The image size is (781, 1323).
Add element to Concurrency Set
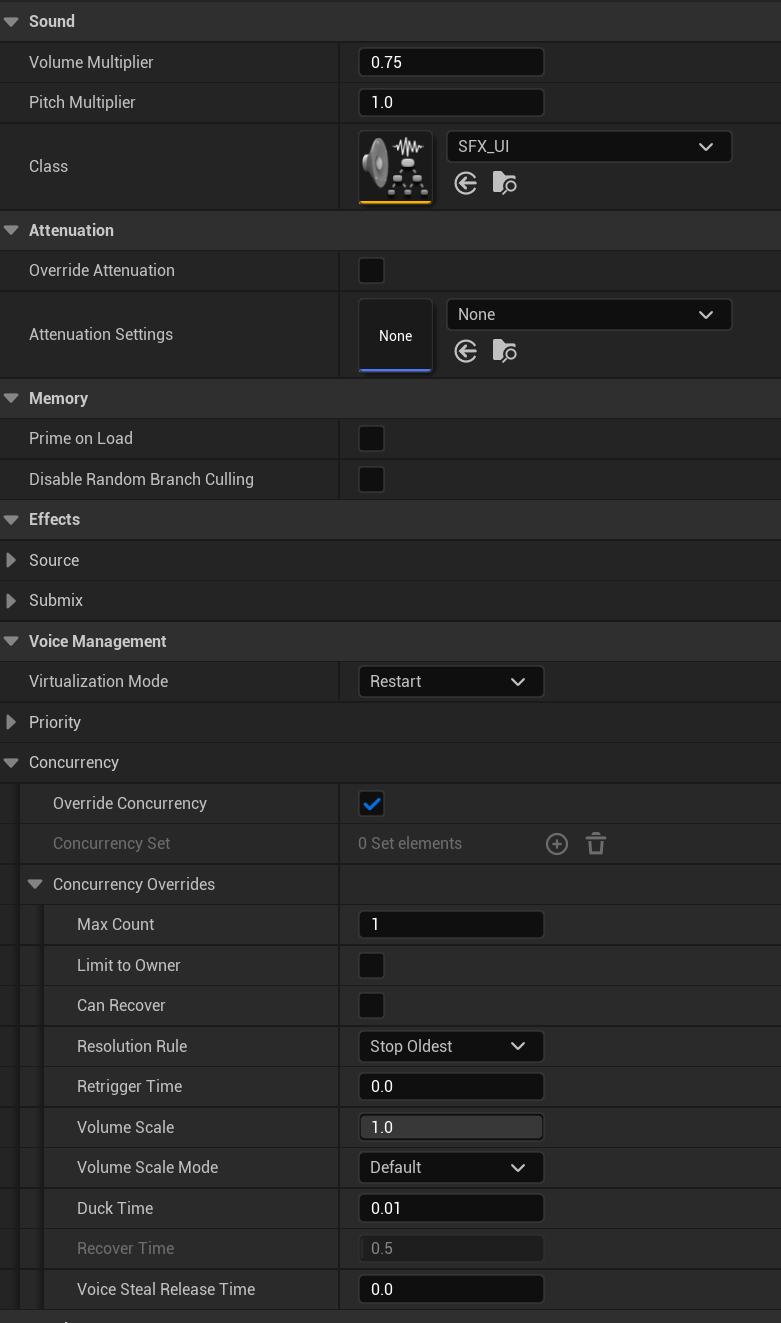pyautogui.click(x=557, y=844)
